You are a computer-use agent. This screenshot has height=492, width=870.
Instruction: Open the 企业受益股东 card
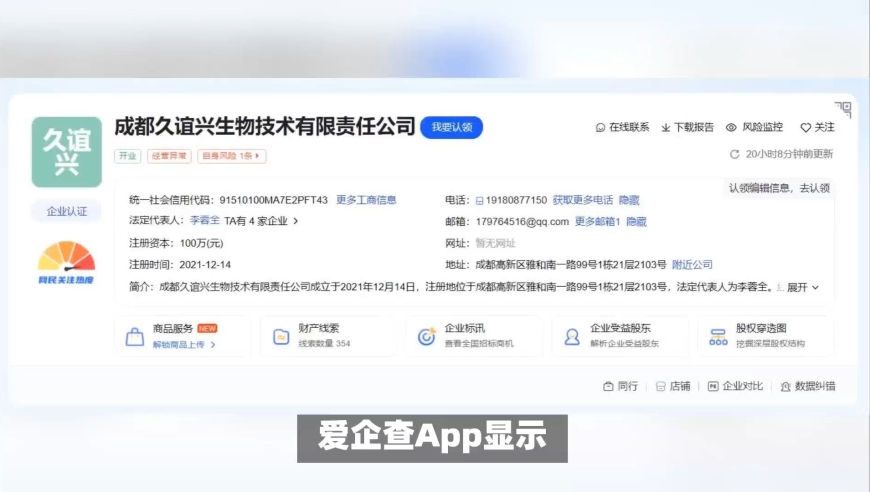coord(620,336)
